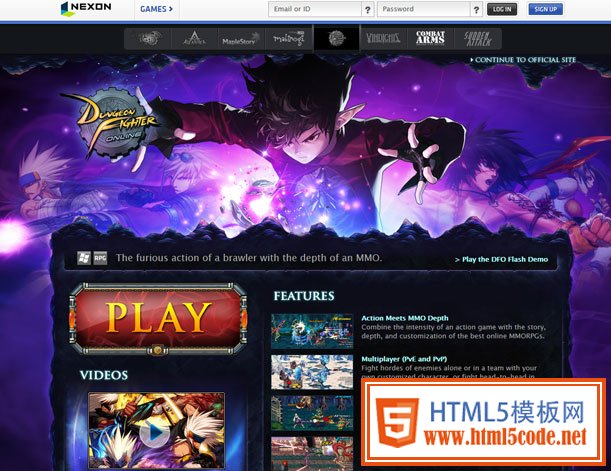The image size is (611, 471).
Task: Click the SIGN UP button
Action: pyautogui.click(x=546, y=9)
